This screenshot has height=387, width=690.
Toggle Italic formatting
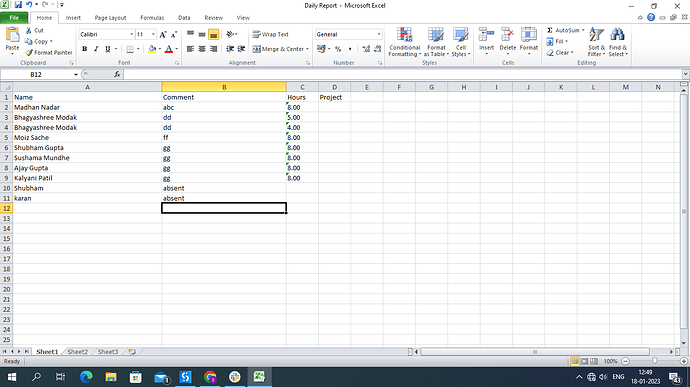96,49
